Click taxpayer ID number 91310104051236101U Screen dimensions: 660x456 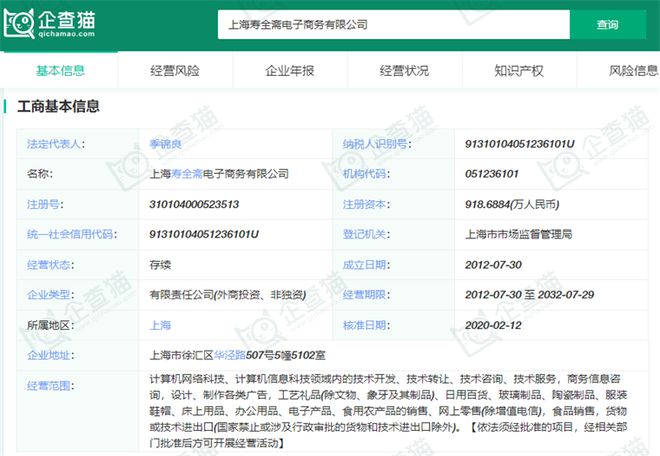coord(520,144)
